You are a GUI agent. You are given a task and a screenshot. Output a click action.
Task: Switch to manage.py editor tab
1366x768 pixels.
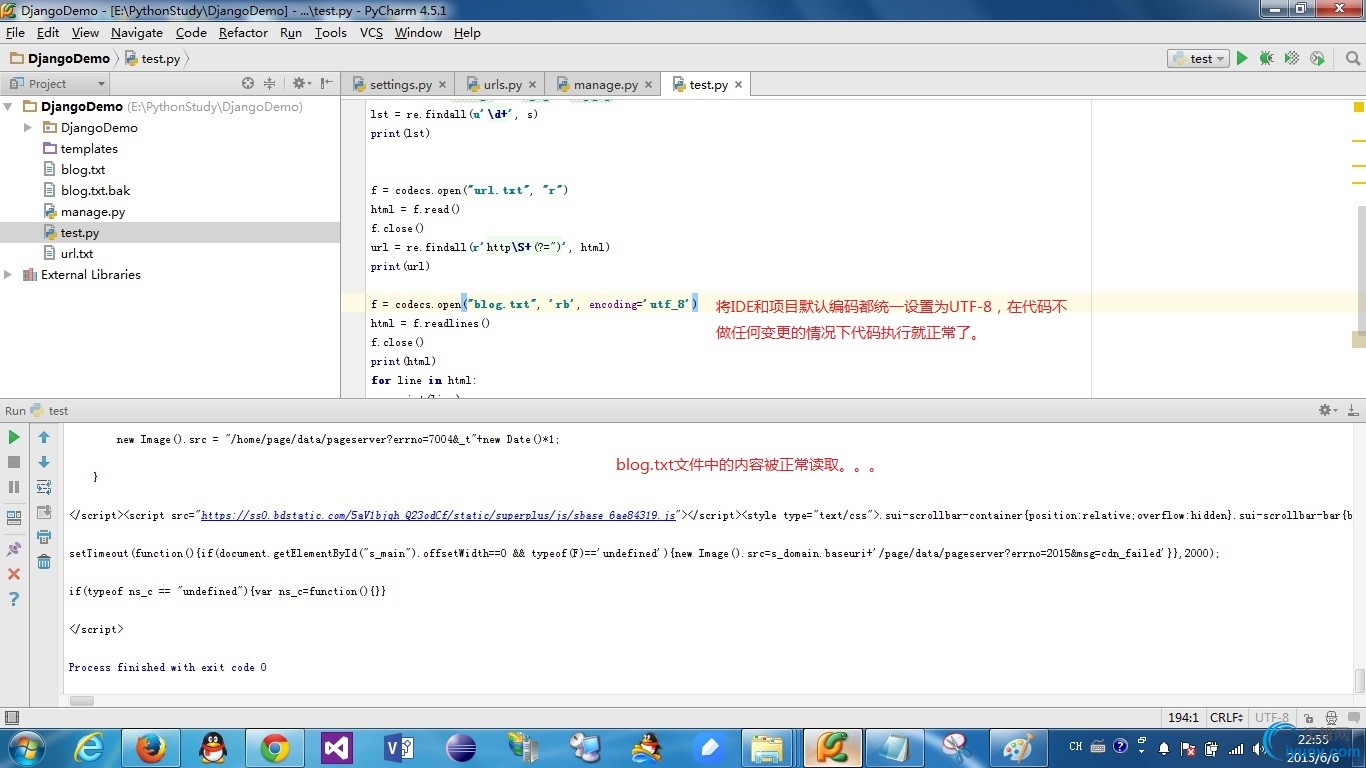pyautogui.click(x=603, y=85)
